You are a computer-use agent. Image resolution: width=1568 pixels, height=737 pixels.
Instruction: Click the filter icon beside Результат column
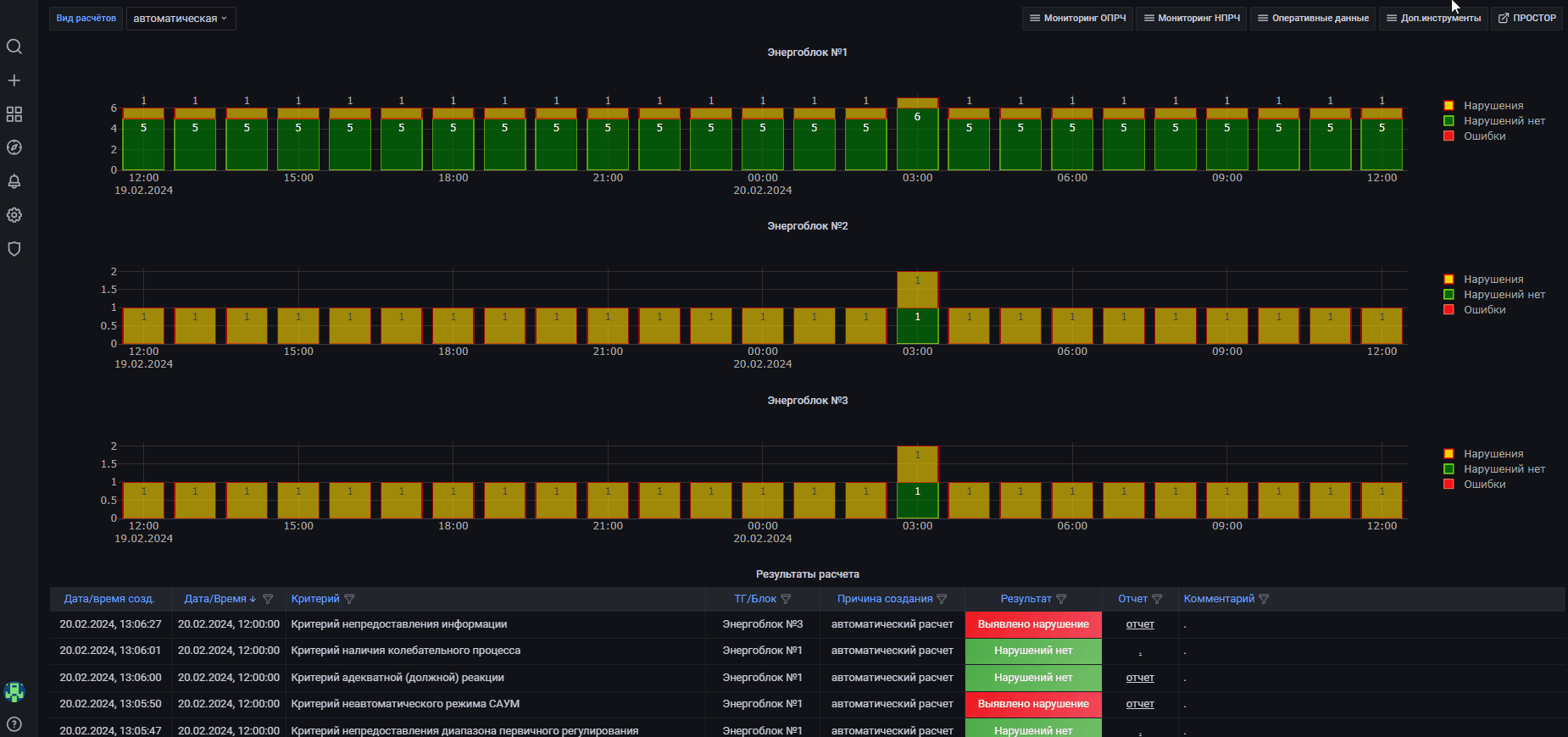[1061, 599]
